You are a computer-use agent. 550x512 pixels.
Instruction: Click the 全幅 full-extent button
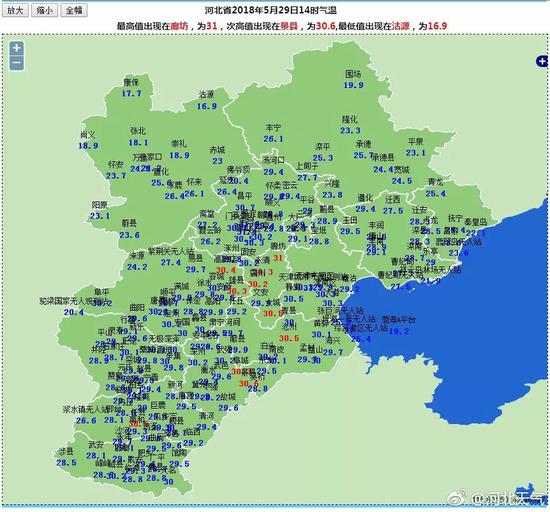(x=74, y=10)
